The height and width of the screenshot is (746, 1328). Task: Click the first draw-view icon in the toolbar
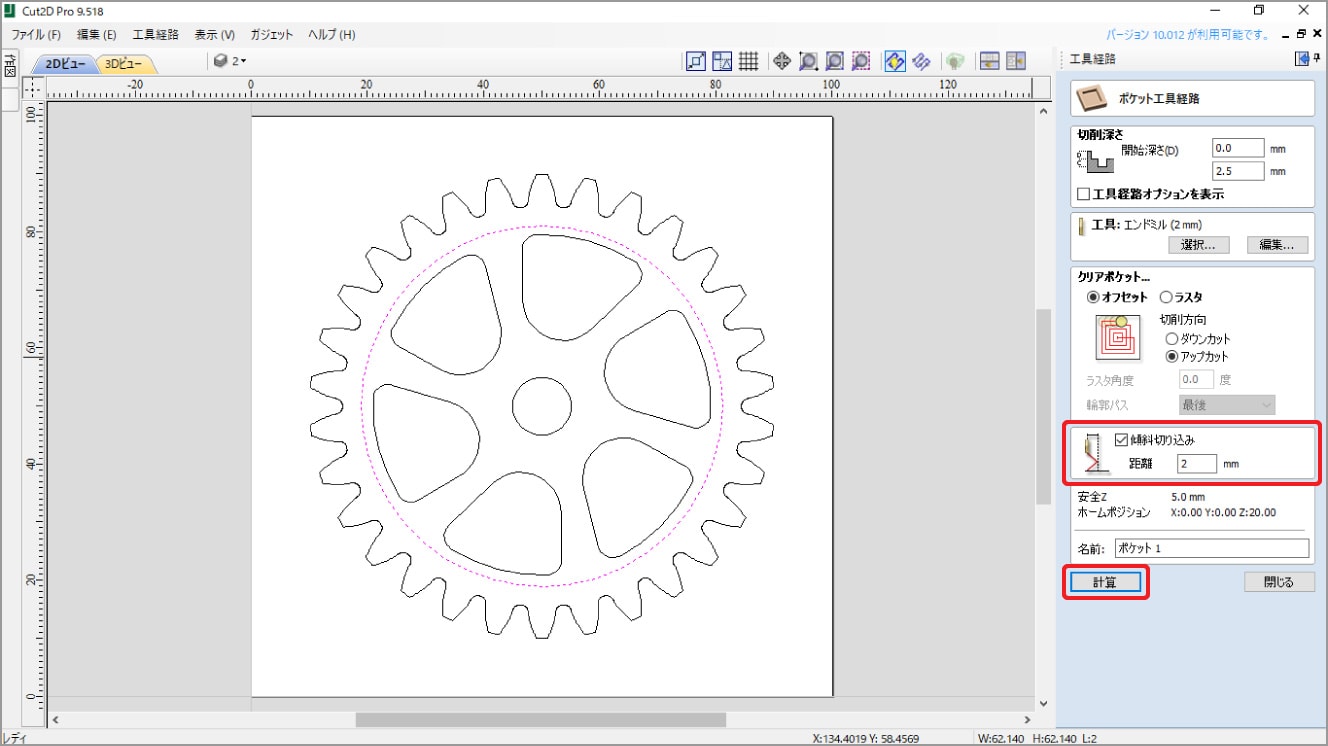pyautogui.click(x=696, y=61)
